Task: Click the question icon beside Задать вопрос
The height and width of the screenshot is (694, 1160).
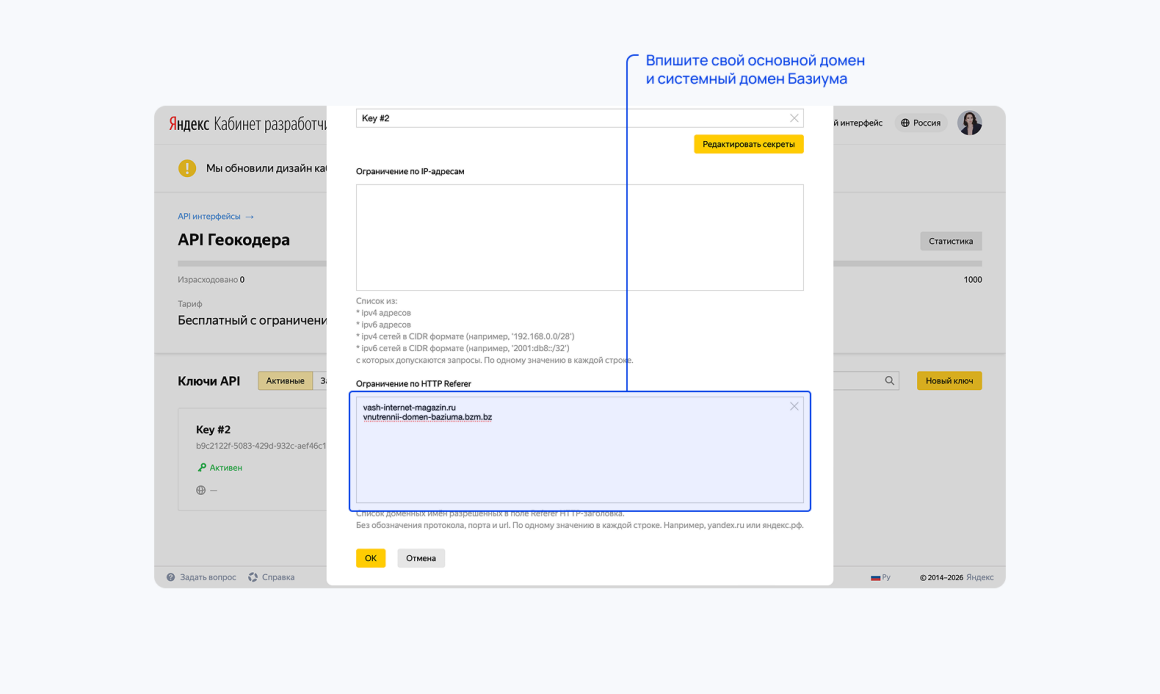Action: [171, 577]
